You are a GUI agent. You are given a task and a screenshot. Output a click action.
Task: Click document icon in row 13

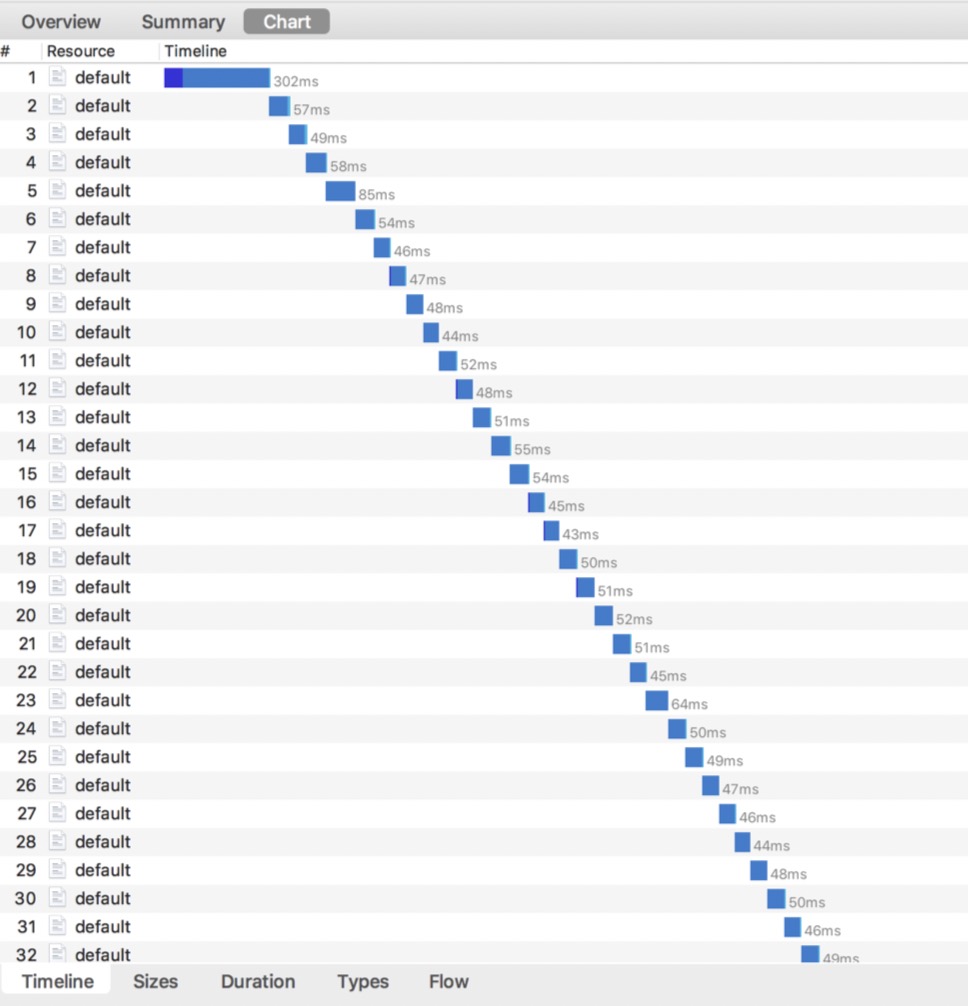58,416
